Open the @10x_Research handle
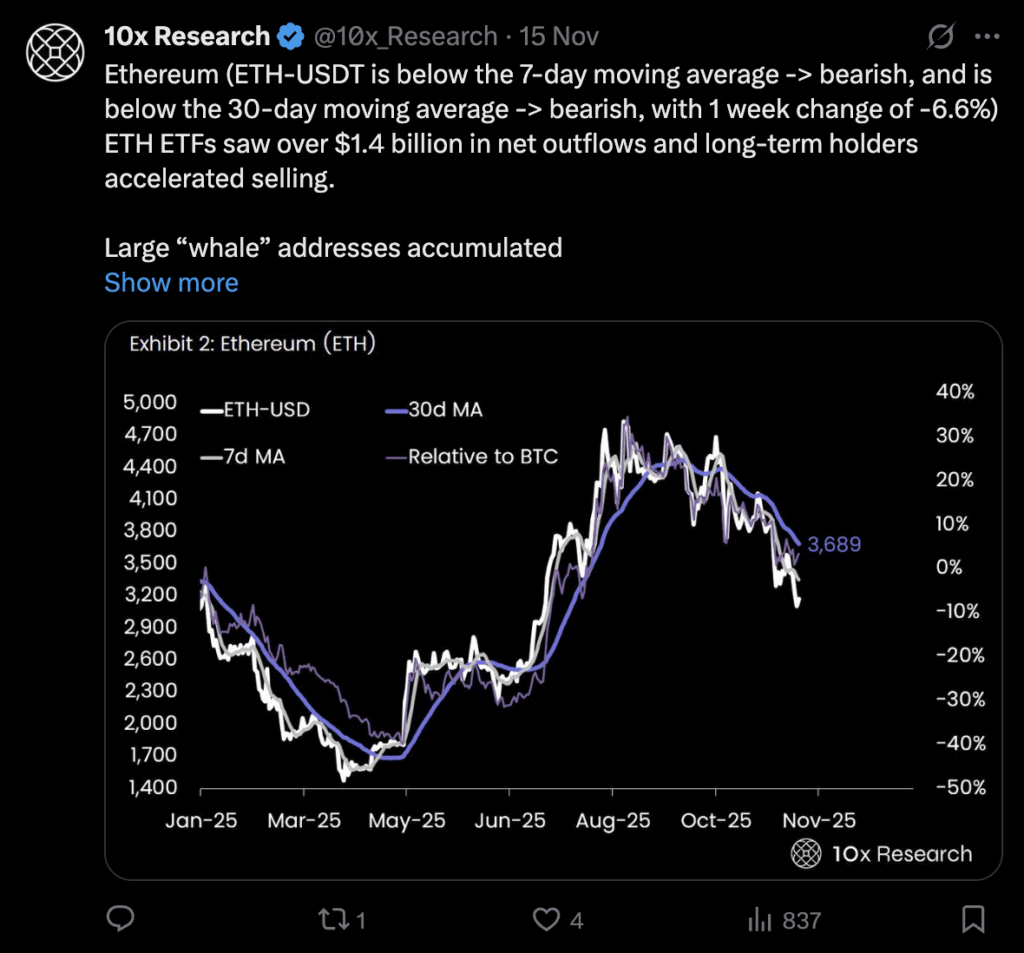Screen dimensions: 1024x953 click(405, 37)
